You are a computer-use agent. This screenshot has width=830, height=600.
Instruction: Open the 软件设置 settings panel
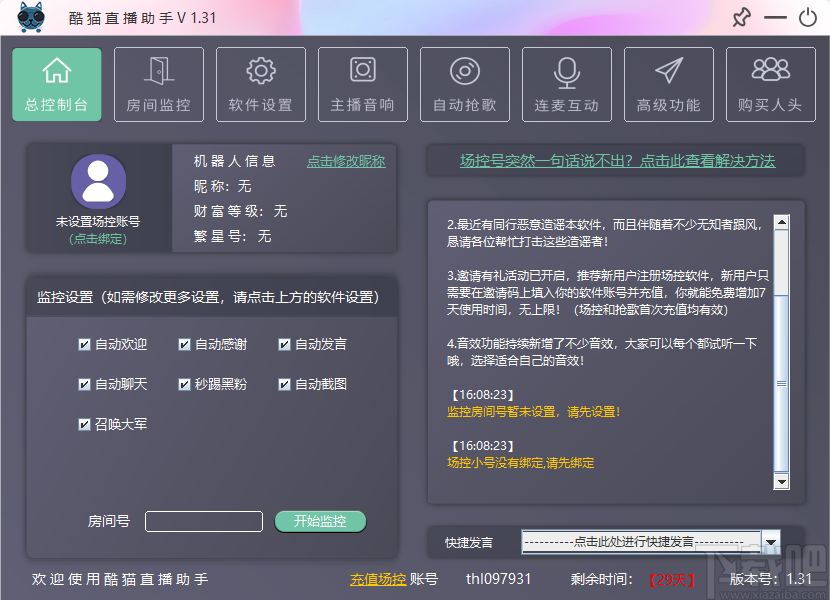click(260, 84)
